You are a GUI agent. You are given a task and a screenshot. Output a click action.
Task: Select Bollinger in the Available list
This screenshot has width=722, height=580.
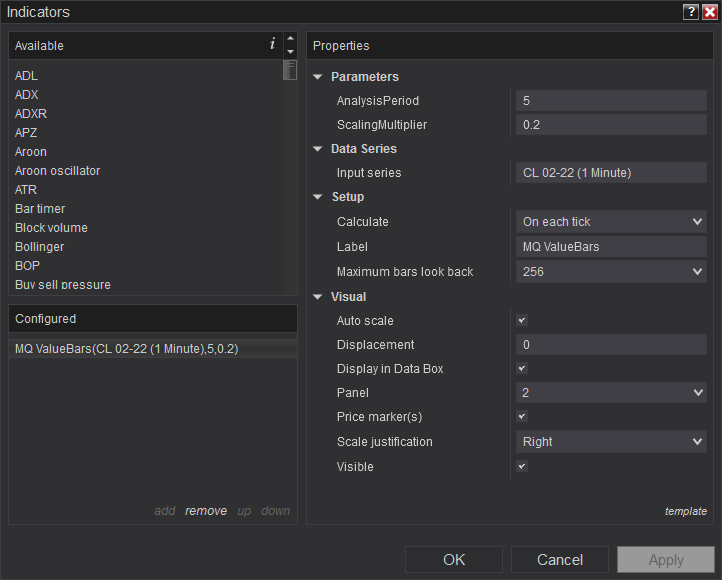click(40, 247)
